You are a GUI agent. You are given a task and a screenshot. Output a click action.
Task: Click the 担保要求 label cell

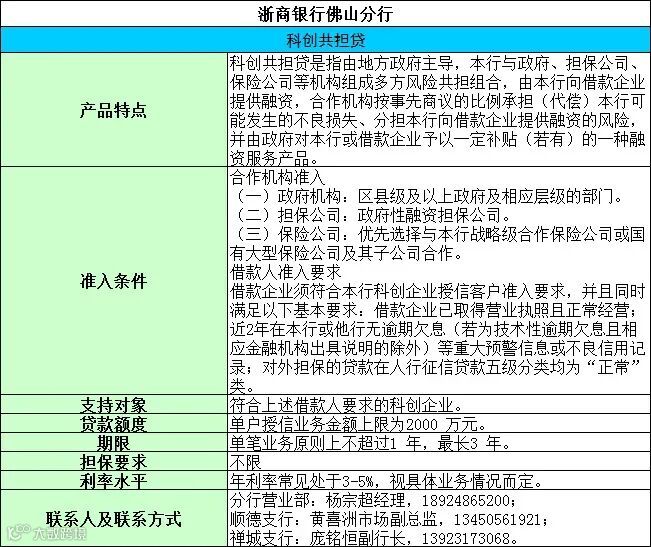coord(113,462)
